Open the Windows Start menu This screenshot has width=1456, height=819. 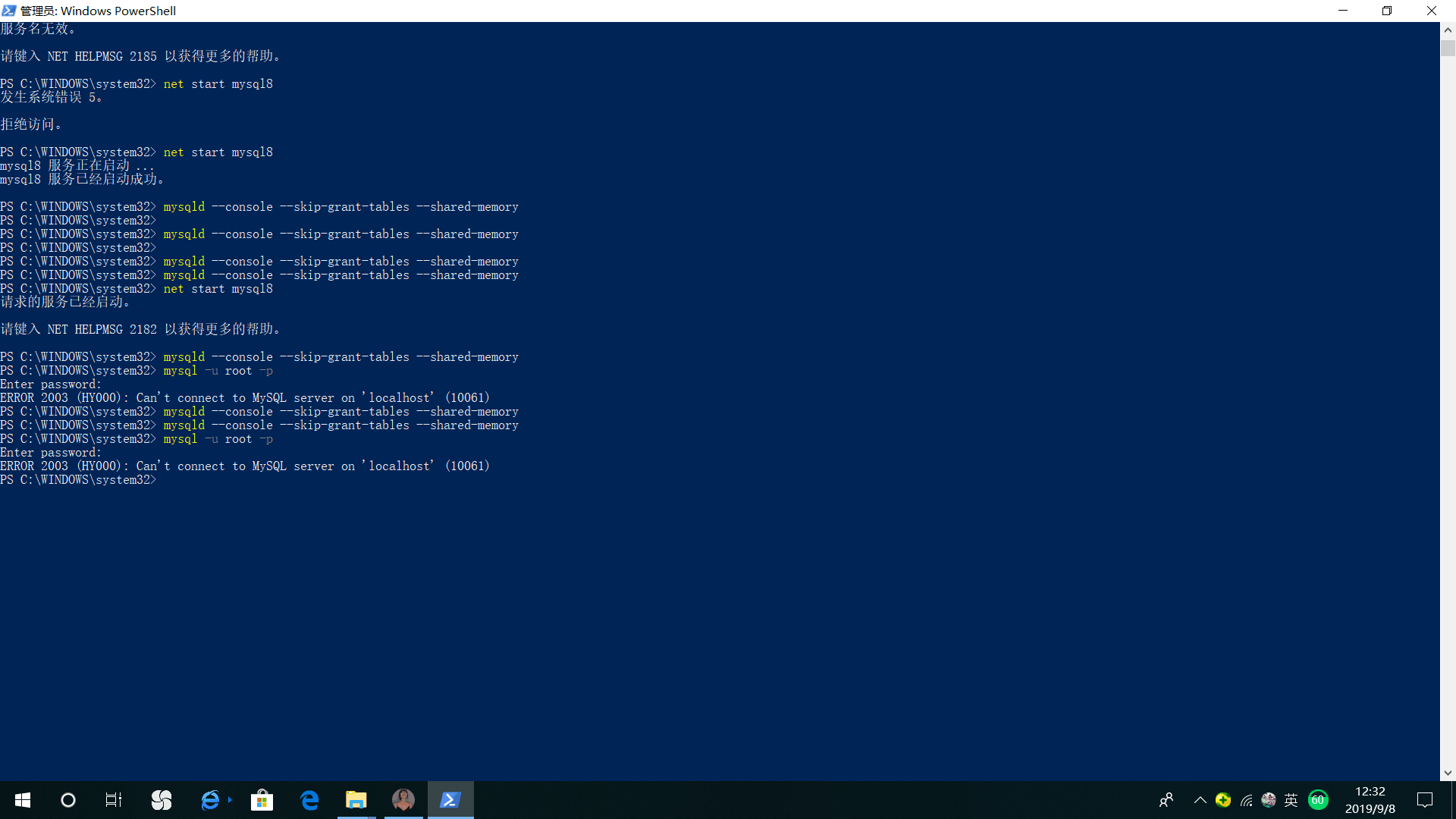[23, 800]
